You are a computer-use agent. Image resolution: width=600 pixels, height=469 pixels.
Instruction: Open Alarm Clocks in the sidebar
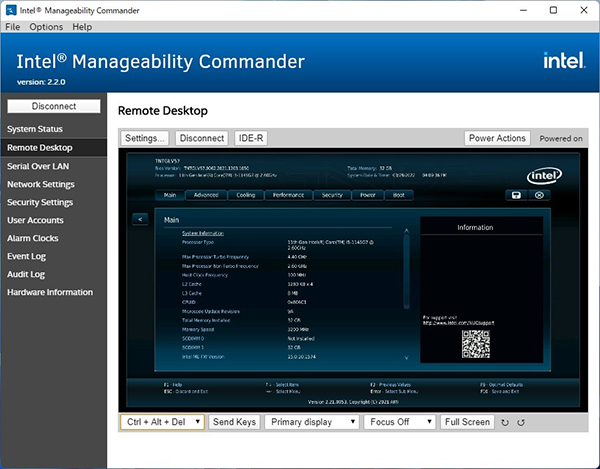click(x=54, y=238)
